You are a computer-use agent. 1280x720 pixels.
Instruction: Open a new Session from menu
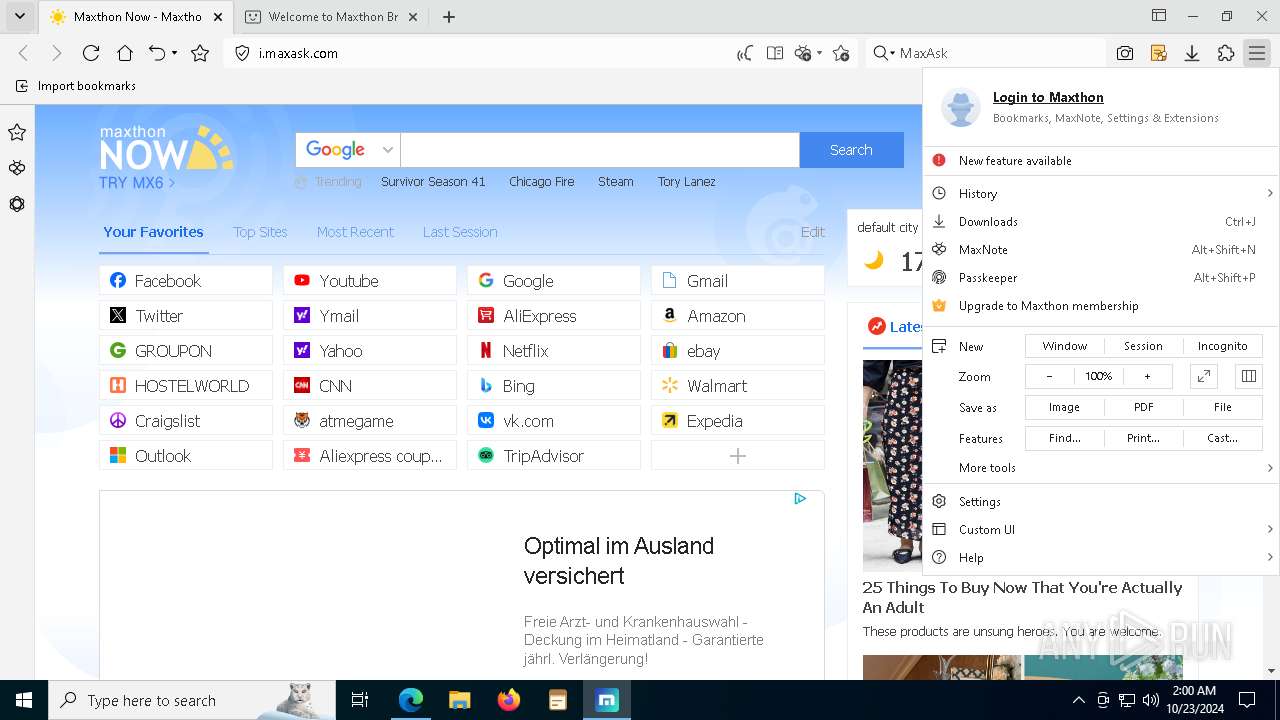[x=1143, y=346]
